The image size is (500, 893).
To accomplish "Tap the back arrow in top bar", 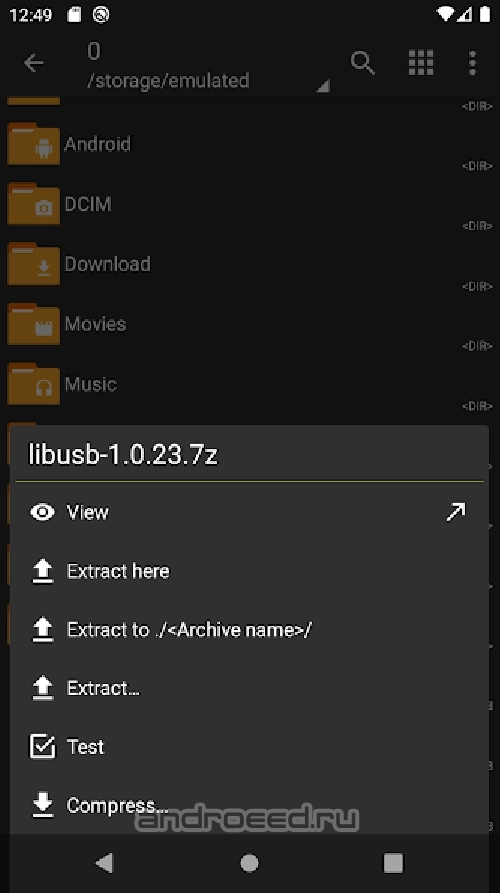I will 34,63.
